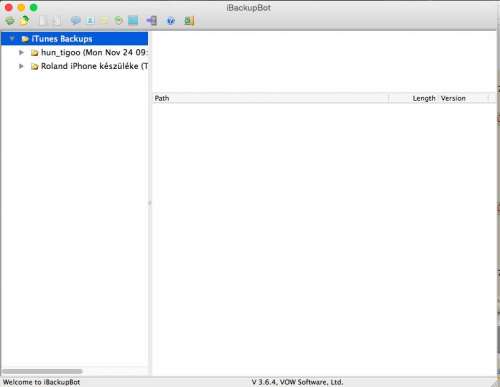Click the yellow minimize window button
The image size is (500, 387).
tap(21, 7)
